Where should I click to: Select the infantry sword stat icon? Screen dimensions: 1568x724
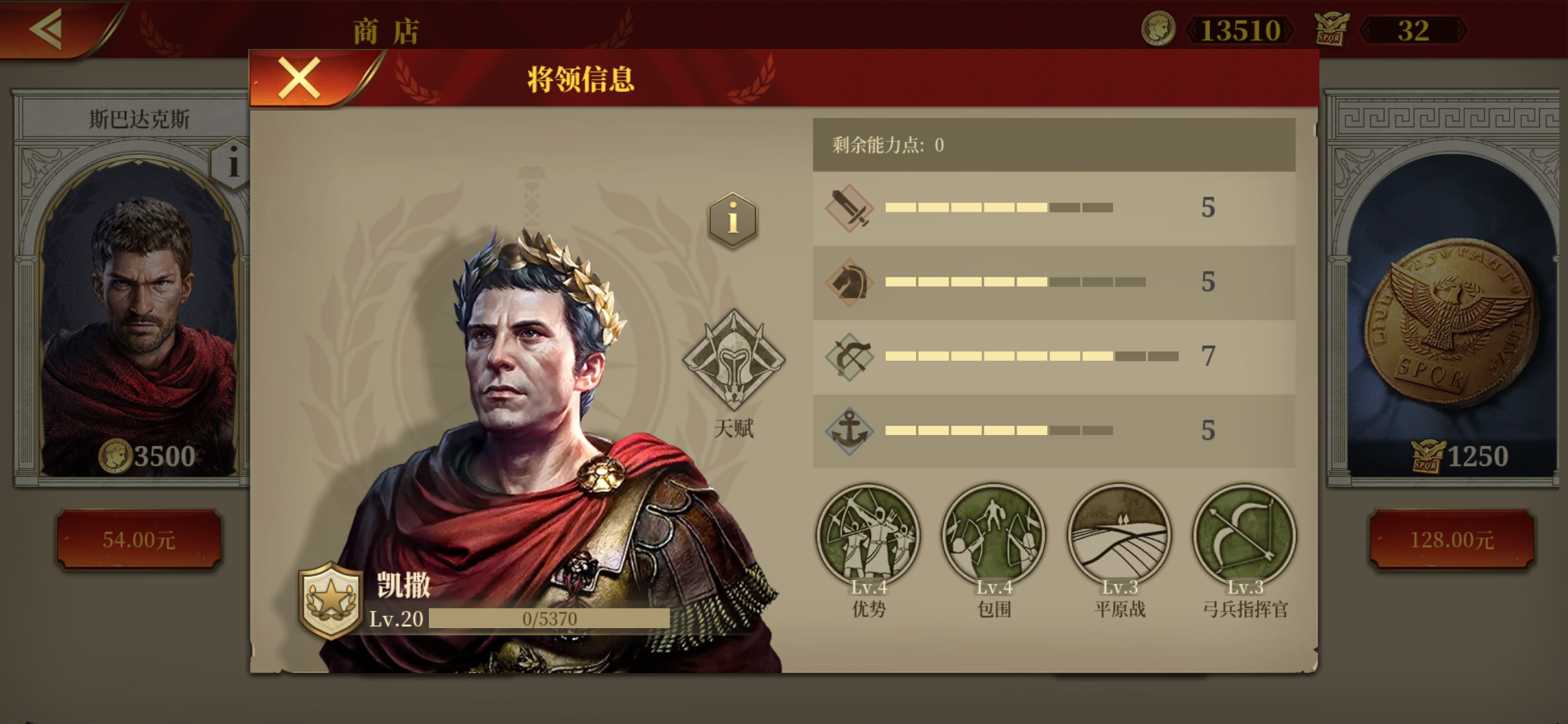tap(849, 208)
